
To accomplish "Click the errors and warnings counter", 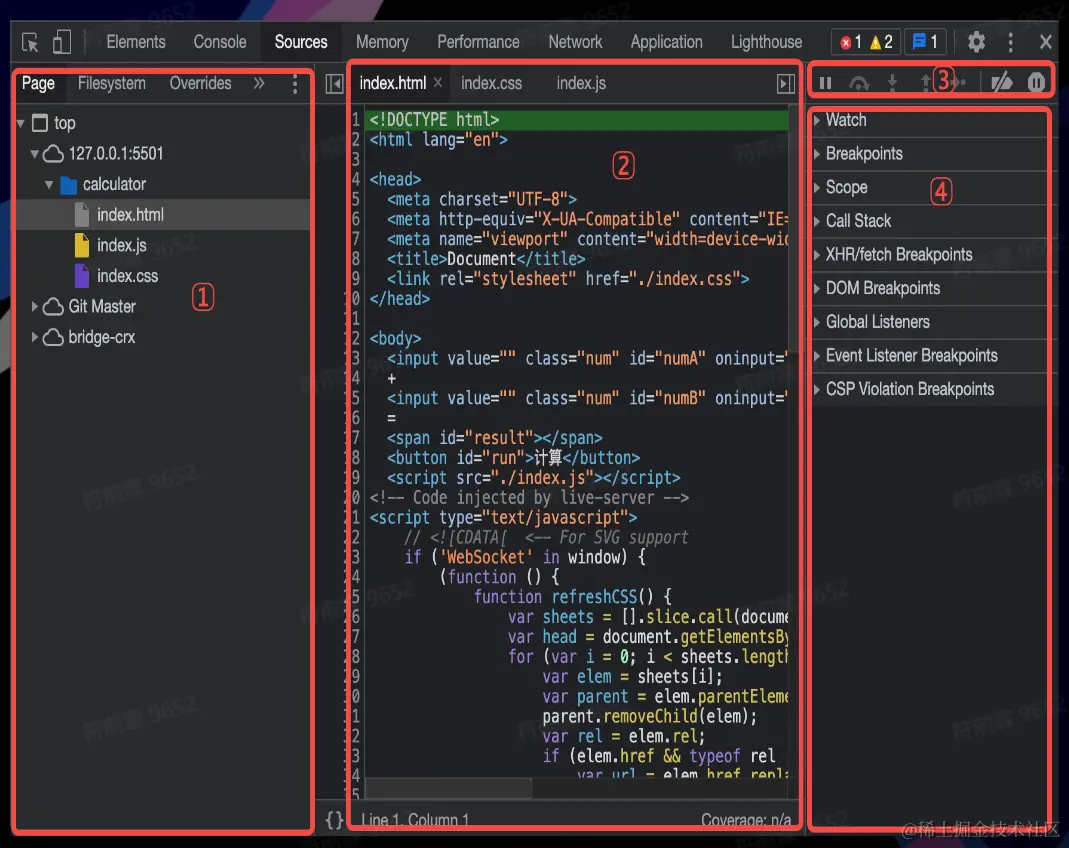I will 866,42.
